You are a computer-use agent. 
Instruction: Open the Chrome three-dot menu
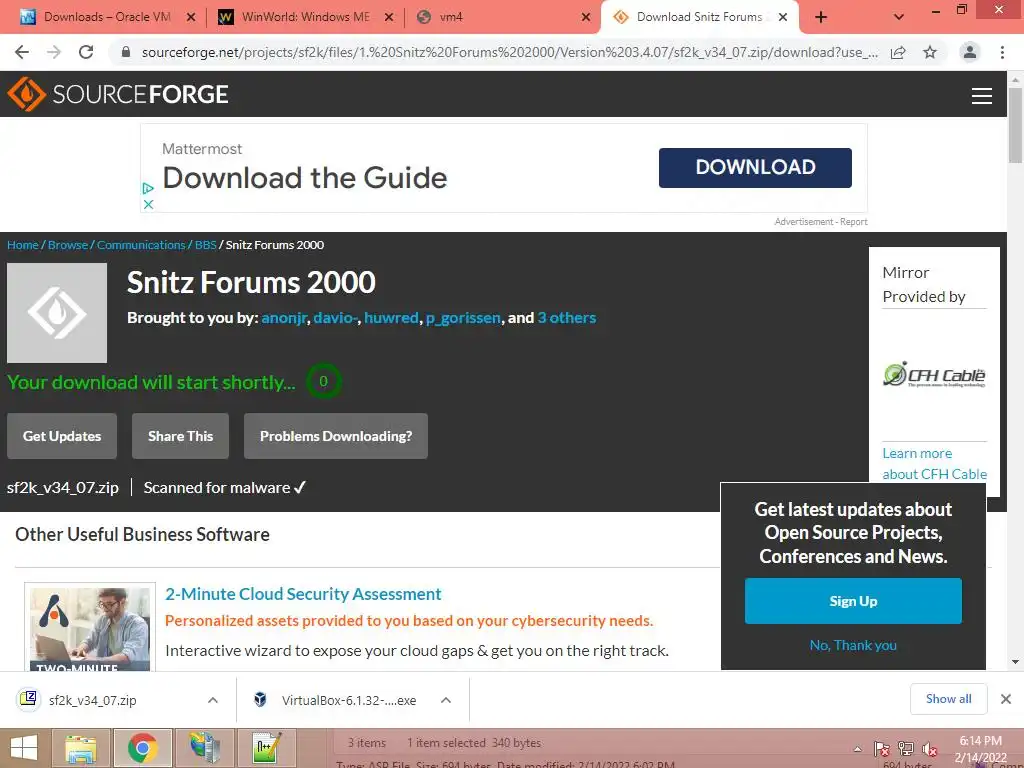(x=1002, y=52)
